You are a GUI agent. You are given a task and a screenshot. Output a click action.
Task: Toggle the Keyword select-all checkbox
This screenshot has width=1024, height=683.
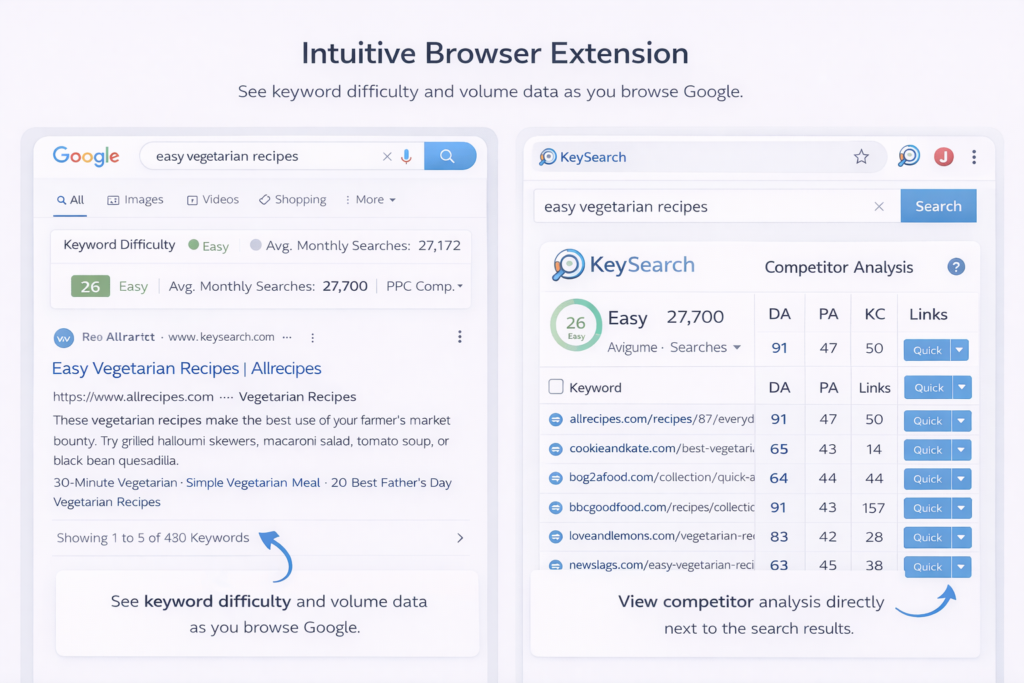pos(556,387)
